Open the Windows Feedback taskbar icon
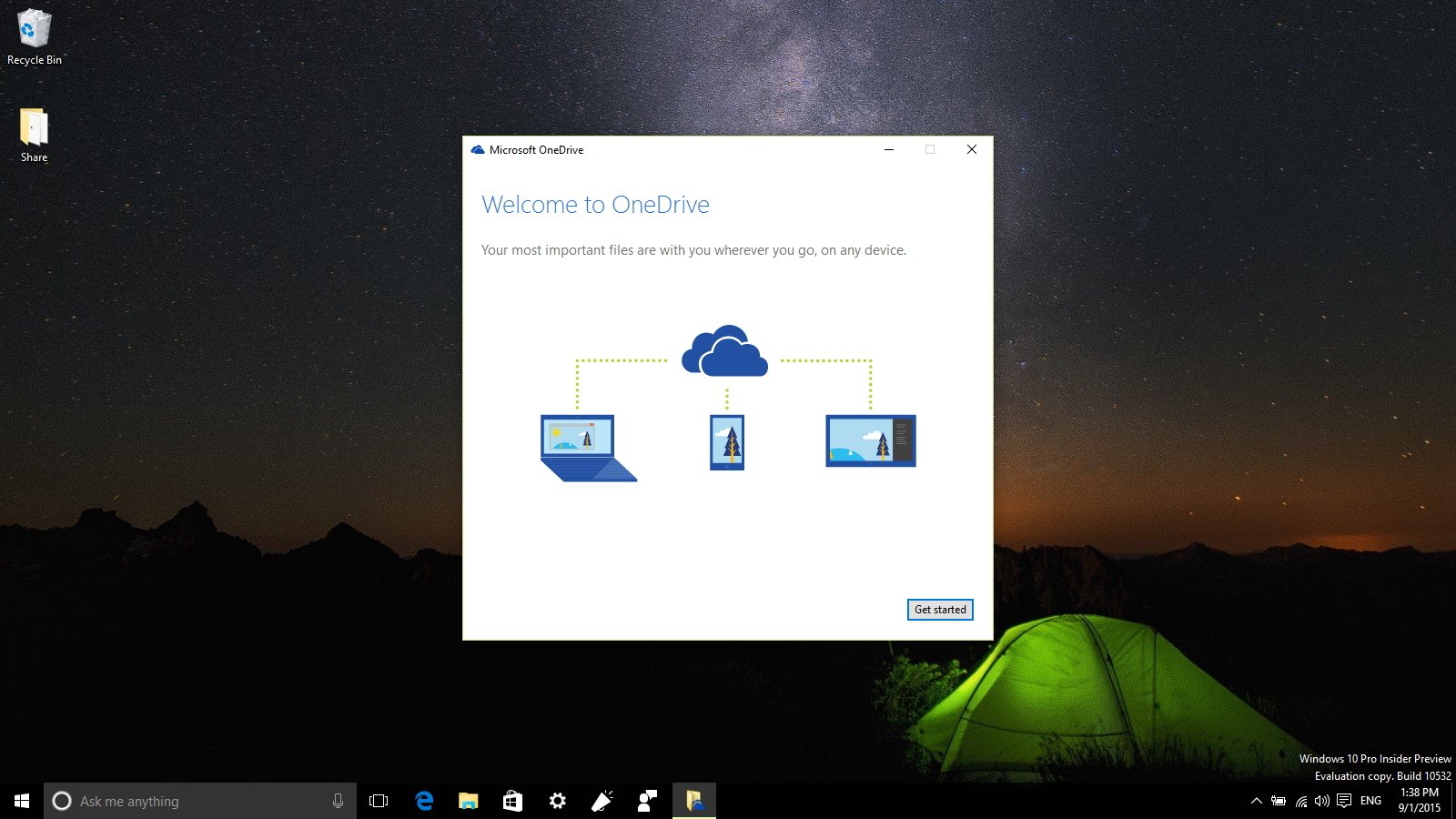The image size is (1456, 819). click(x=647, y=801)
